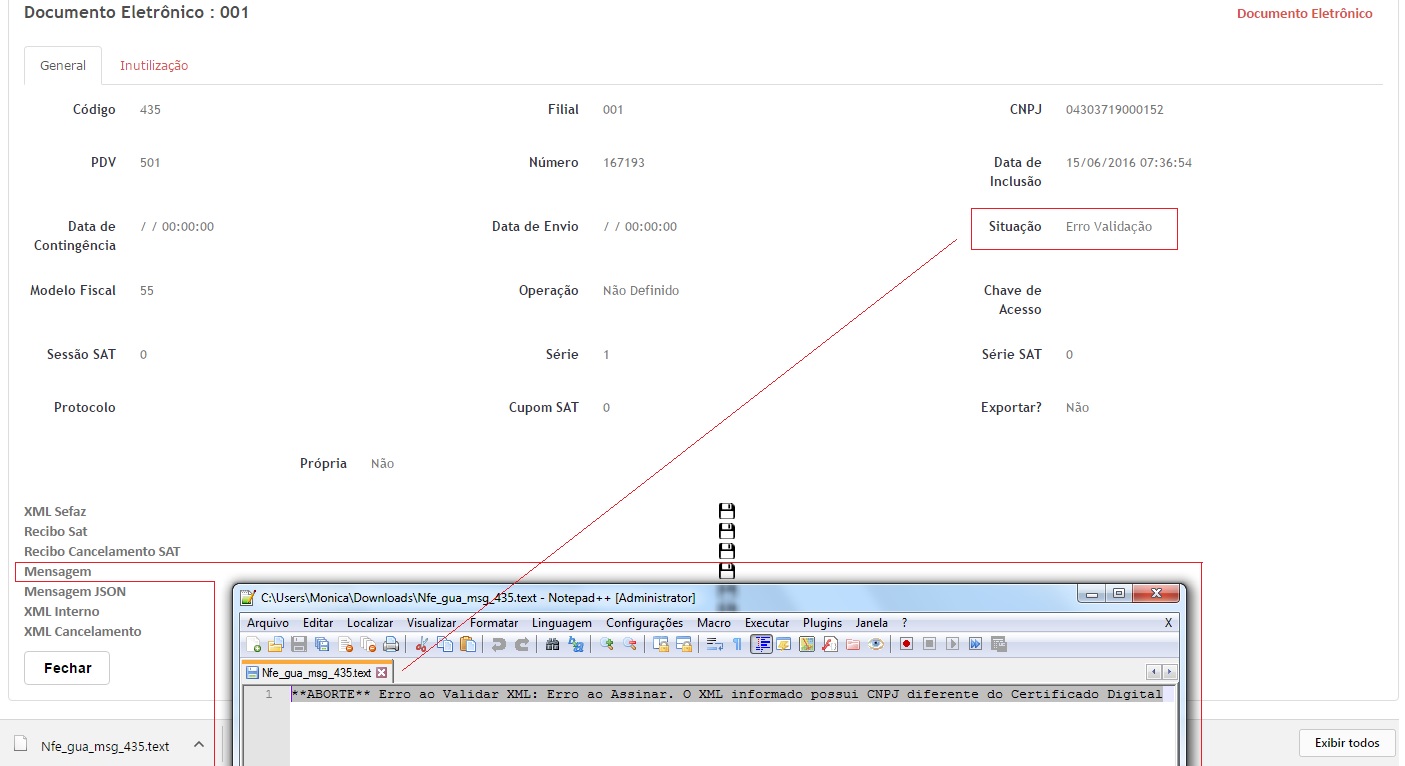Image resolution: width=1405 pixels, height=766 pixels.
Task: Toggle the indent guide toolbar button
Action: click(761, 645)
